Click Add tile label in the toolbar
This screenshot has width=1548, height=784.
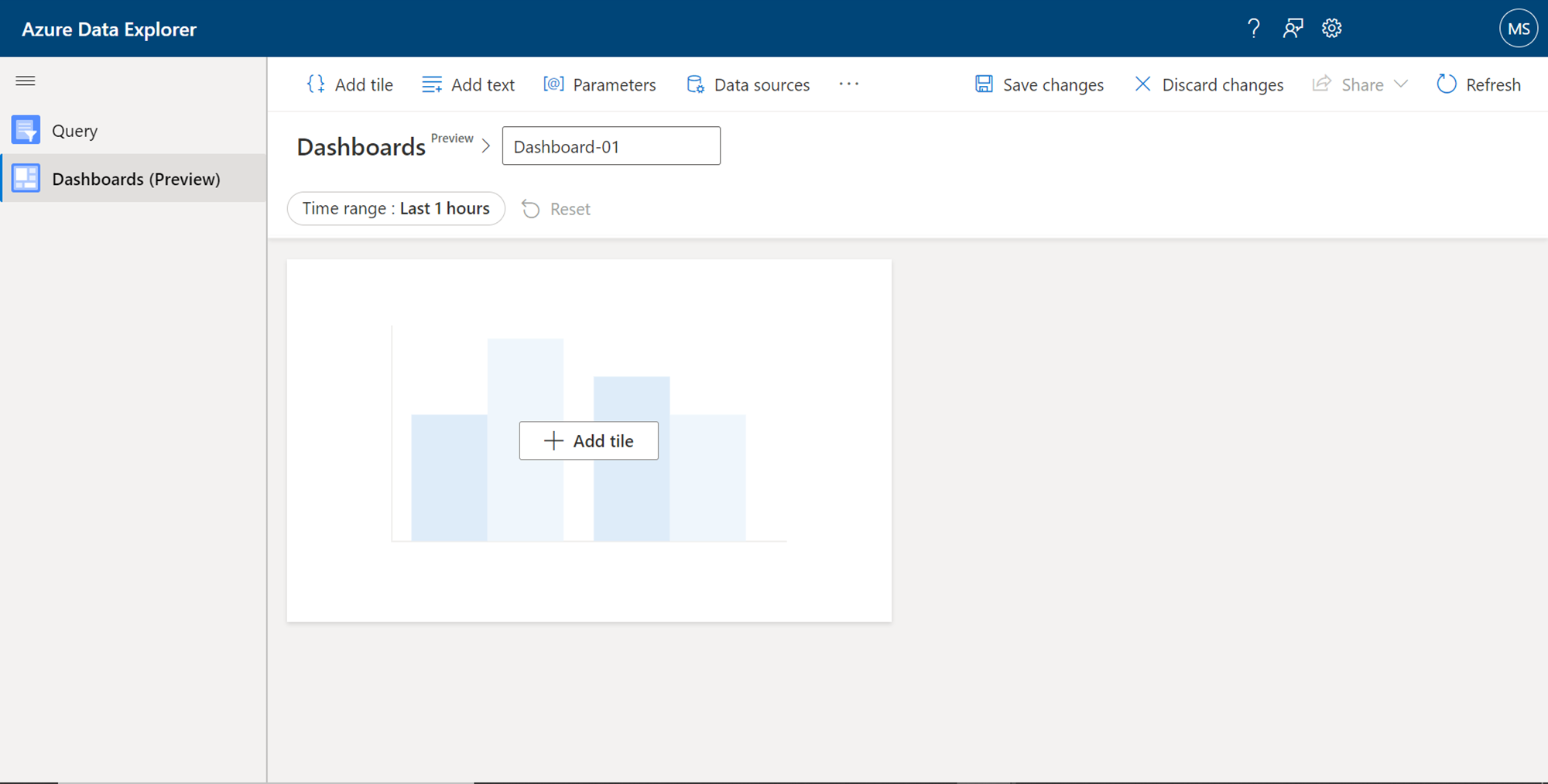pos(364,85)
